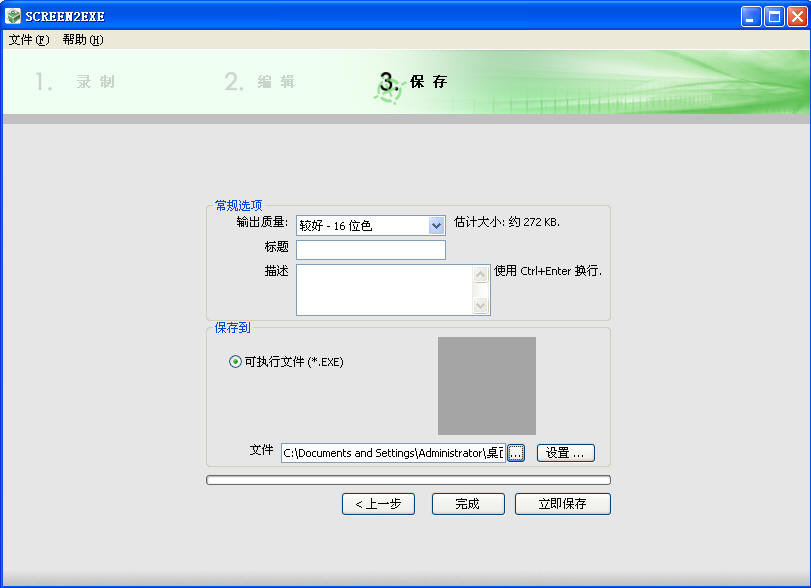Click the save progress bar
The width and height of the screenshot is (811, 588).
(x=409, y=480)
